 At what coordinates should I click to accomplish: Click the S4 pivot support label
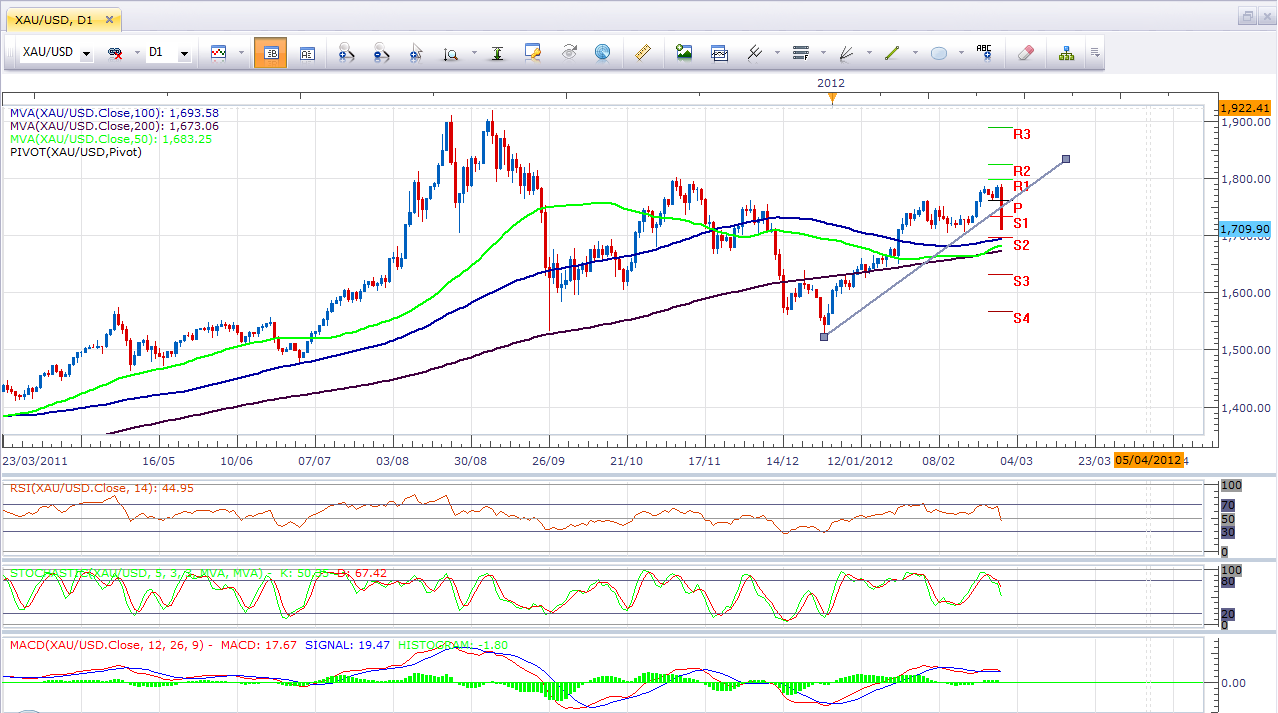pyautogui.click(x=1022, y=318)
